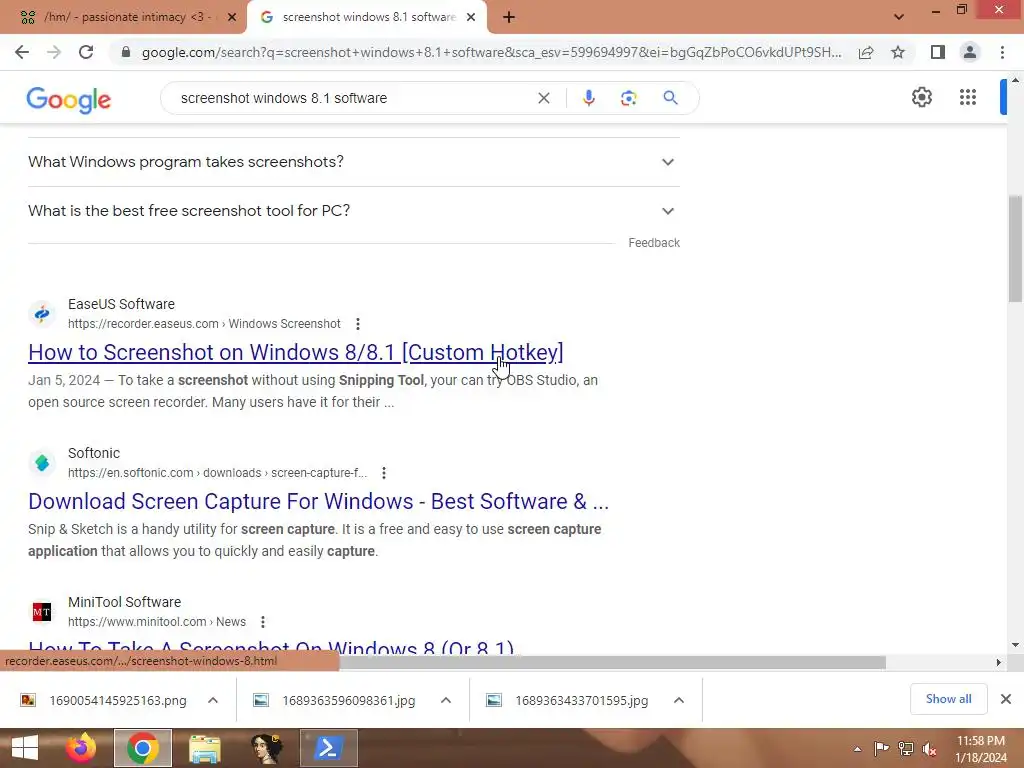Open Windows Start menu
This screenshot has height=768, width=1024.
(25, 748)
